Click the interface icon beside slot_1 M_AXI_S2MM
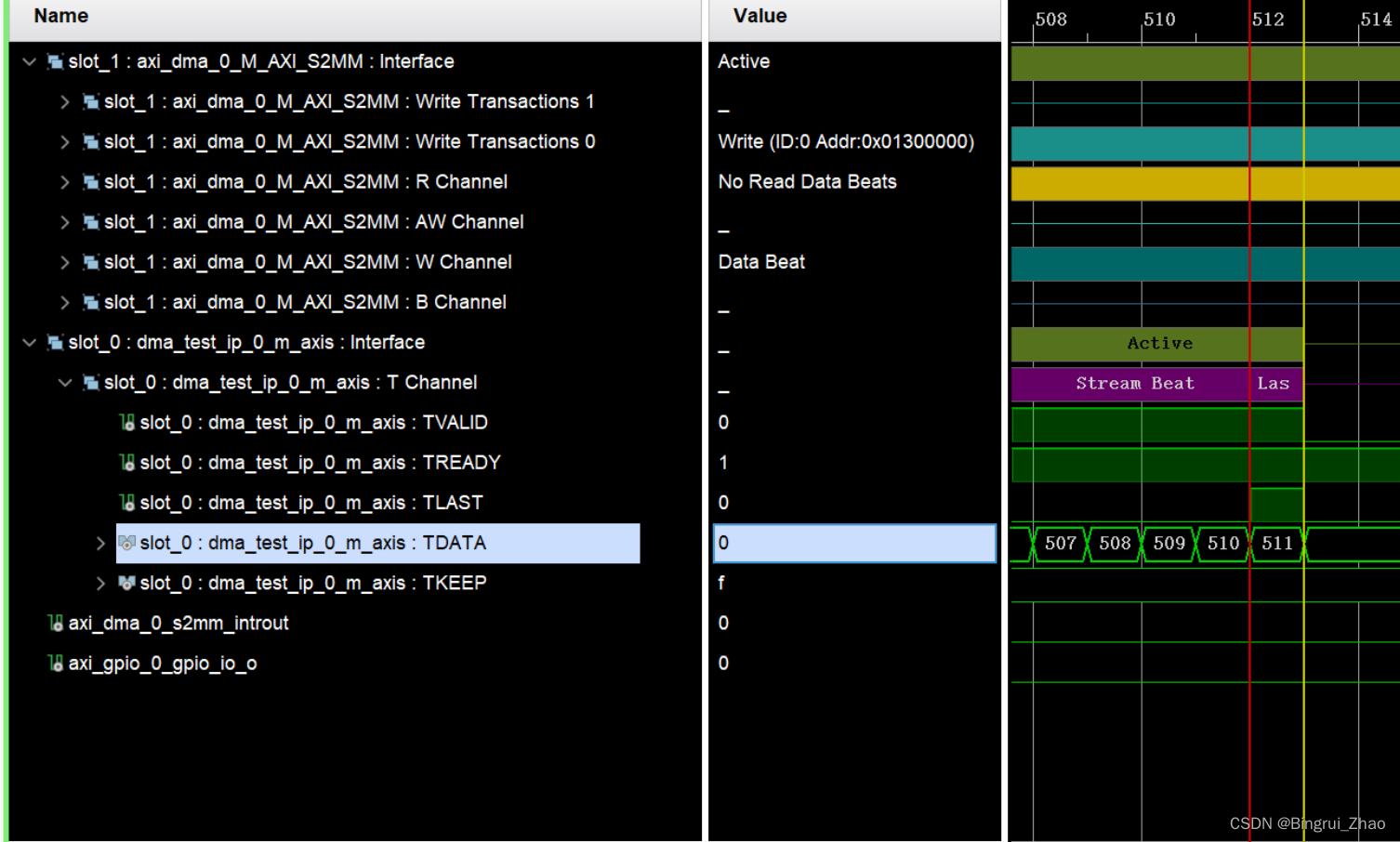The height and width of the screenshot is (842, 1400). [x=55, y=61]
